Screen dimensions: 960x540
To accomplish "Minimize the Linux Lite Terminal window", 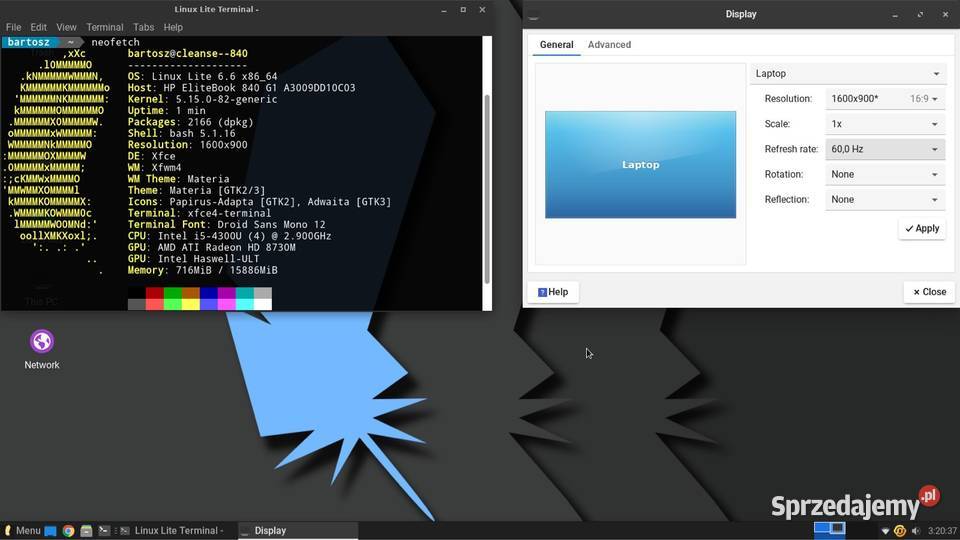I will [444, 10].
